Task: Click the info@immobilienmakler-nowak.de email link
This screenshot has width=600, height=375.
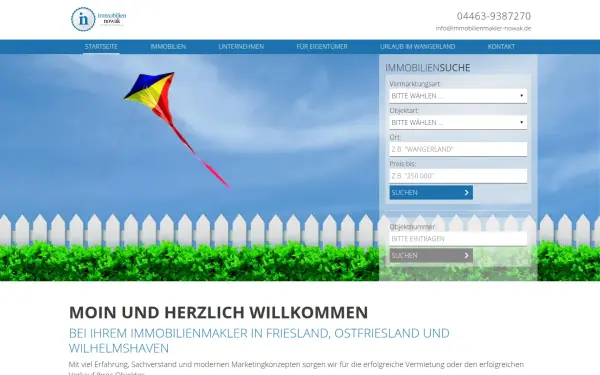Action: (x=483, y=28)
